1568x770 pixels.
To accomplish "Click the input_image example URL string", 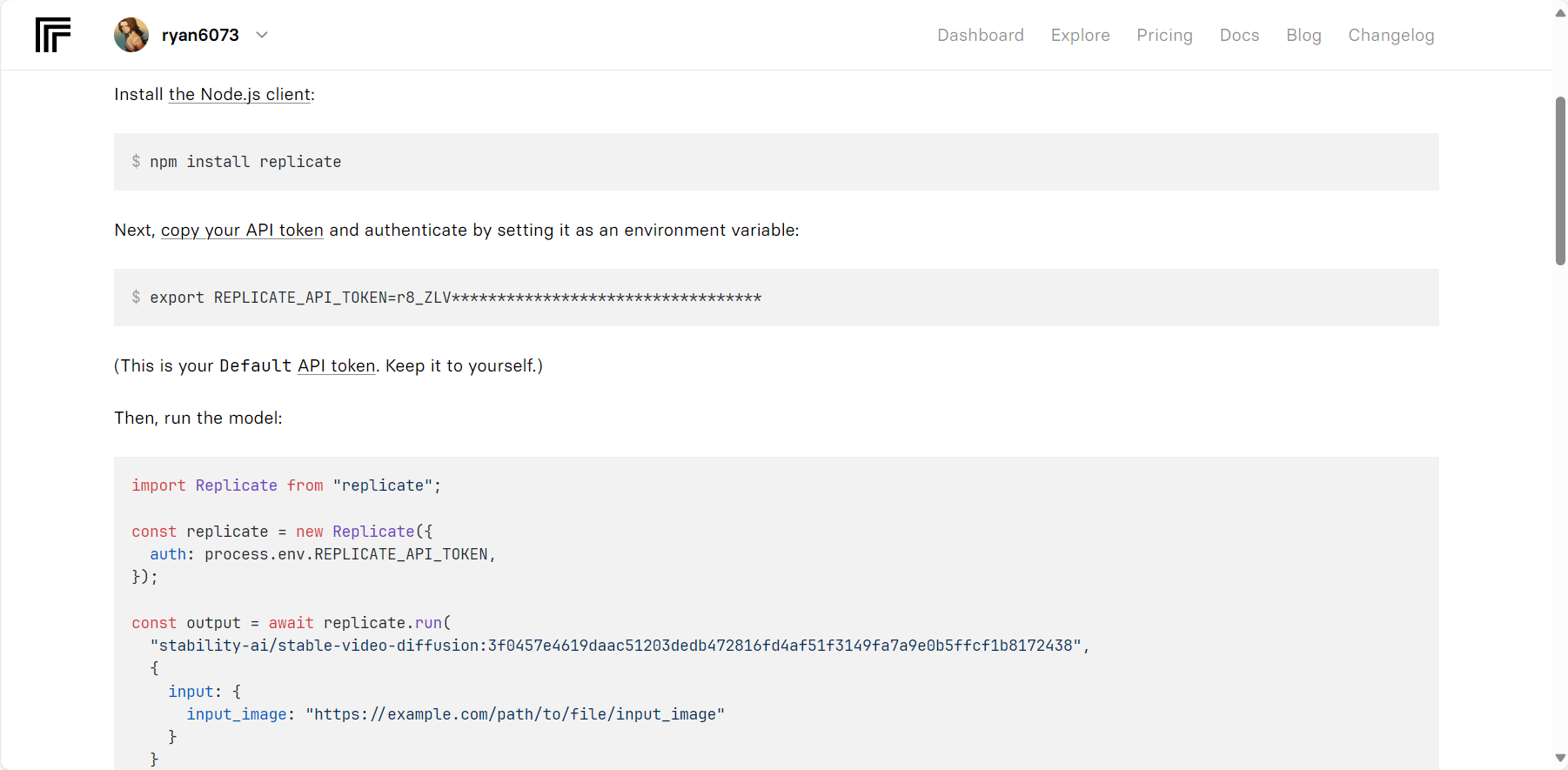I will tap(515, 714).
